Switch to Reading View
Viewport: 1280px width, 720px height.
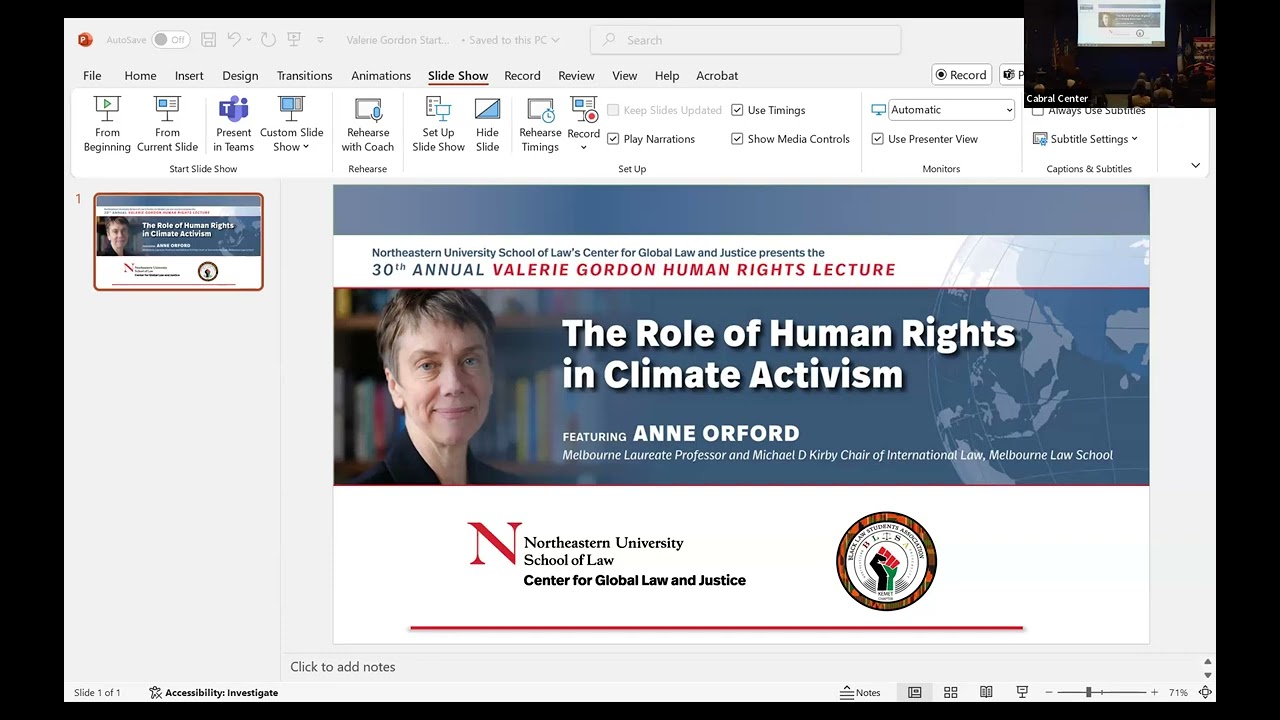(x=986, y=692)
